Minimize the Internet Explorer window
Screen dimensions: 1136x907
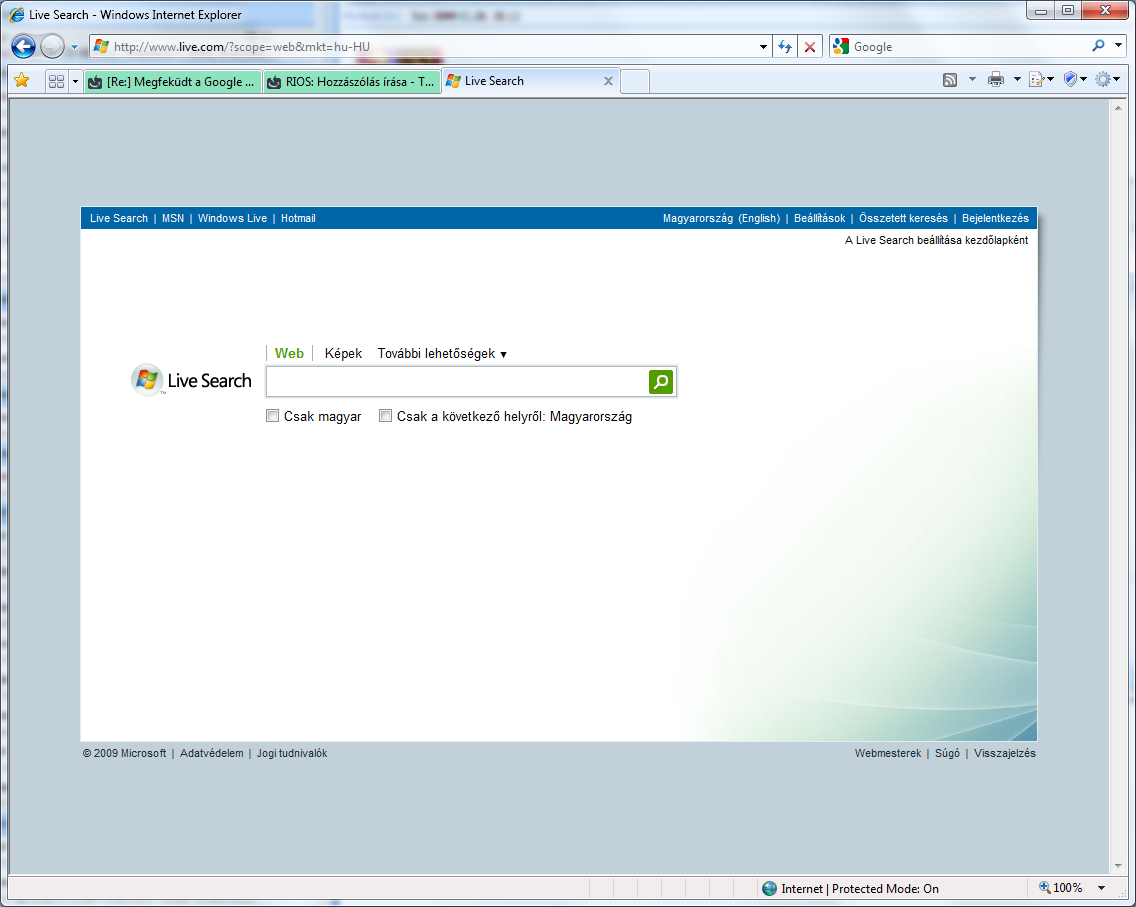[1040, 11]
